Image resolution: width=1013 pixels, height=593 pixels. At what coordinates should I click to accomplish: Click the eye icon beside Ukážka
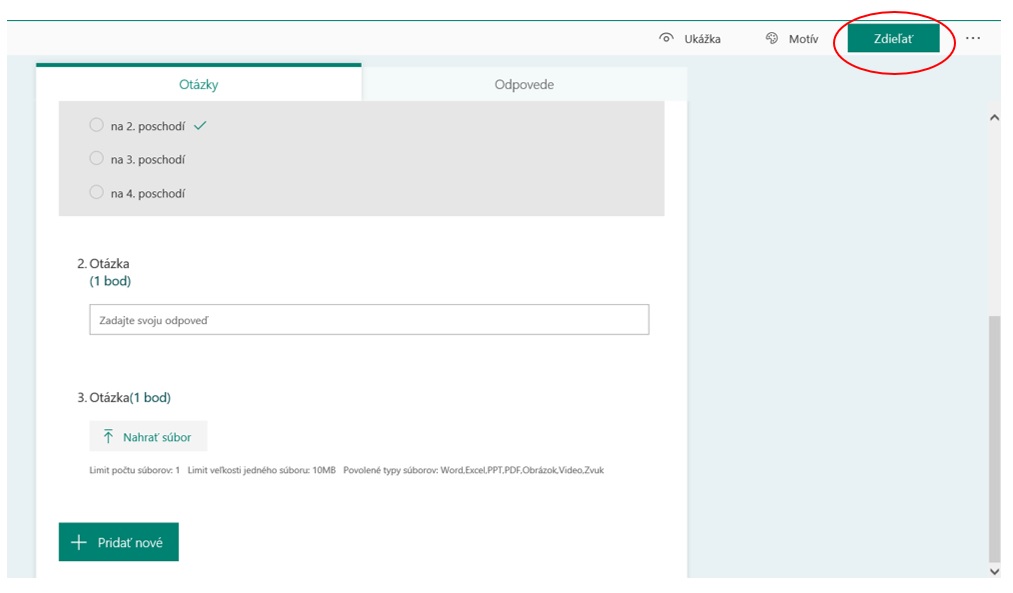[x=666, y=39]
